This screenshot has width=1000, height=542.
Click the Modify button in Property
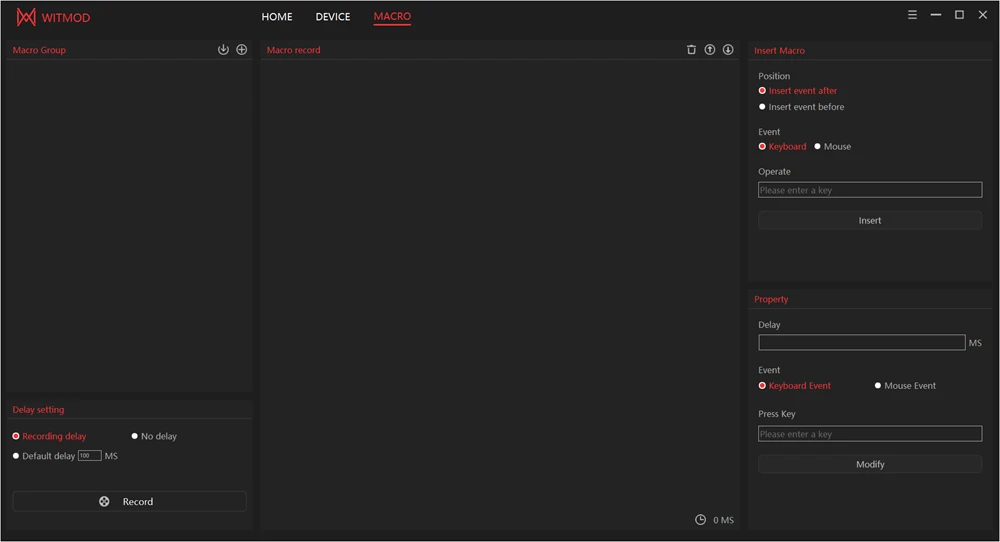869,465
